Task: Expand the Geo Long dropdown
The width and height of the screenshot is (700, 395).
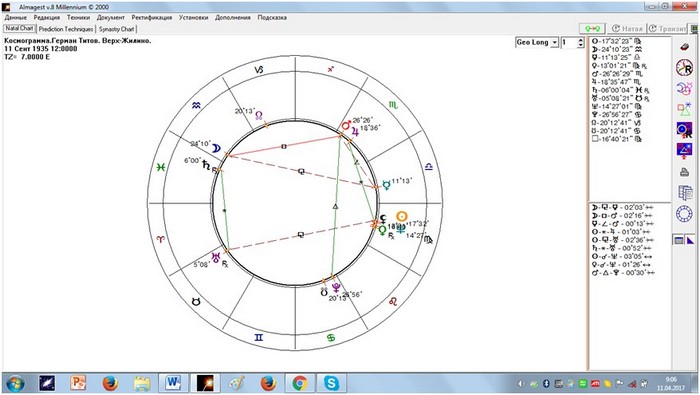Action: (554, 42)
